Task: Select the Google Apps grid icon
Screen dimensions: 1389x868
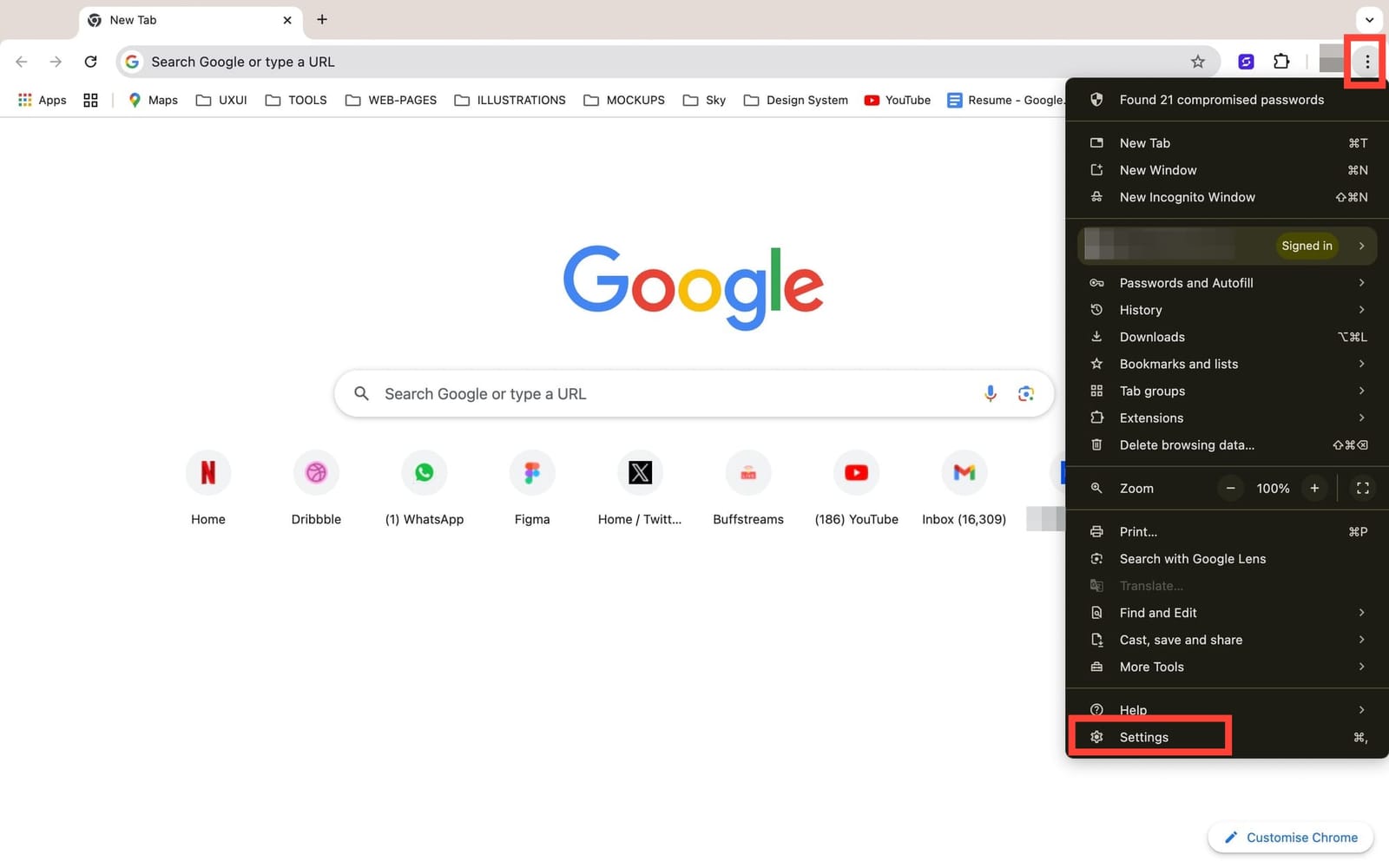Action: [24, 99]
